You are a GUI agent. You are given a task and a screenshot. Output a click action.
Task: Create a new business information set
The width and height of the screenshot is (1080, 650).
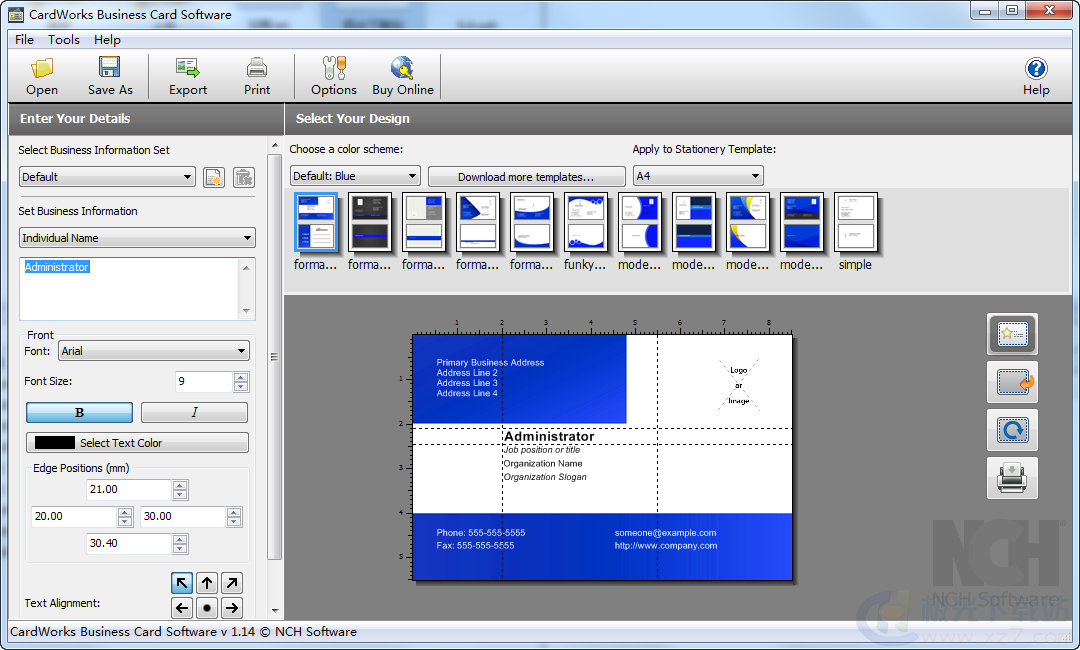[214, 176]
